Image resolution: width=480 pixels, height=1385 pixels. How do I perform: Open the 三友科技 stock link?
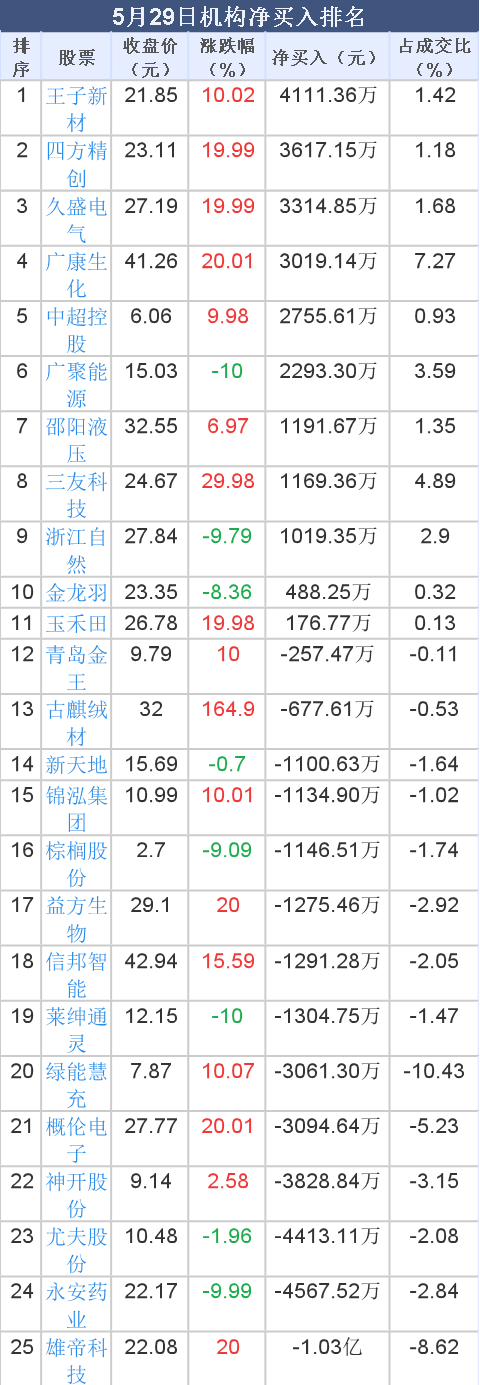tap(77, 494)
